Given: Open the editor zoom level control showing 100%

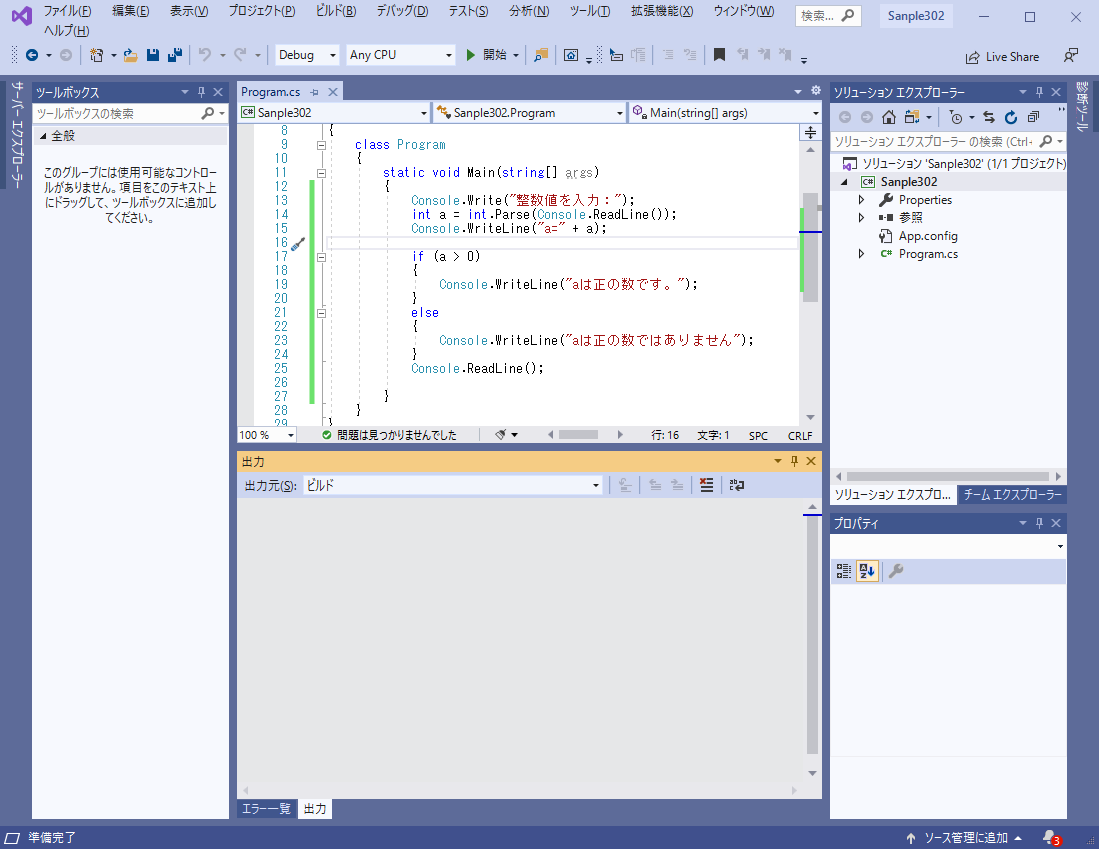Looking at the screenshot, I should (x=263, y=434).
